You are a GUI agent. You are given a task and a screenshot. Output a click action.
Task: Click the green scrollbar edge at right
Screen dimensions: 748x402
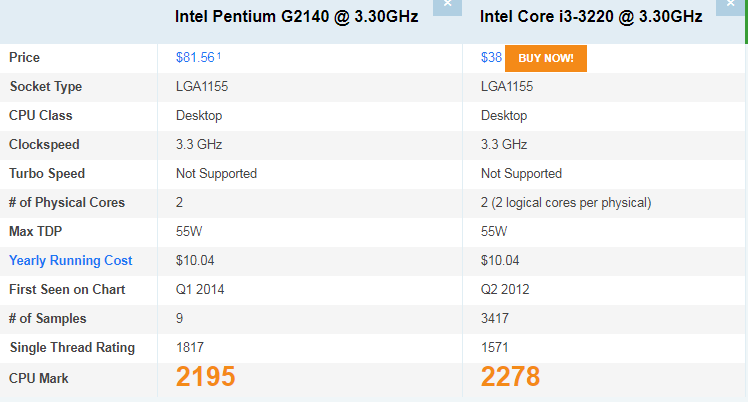(746, 22)
